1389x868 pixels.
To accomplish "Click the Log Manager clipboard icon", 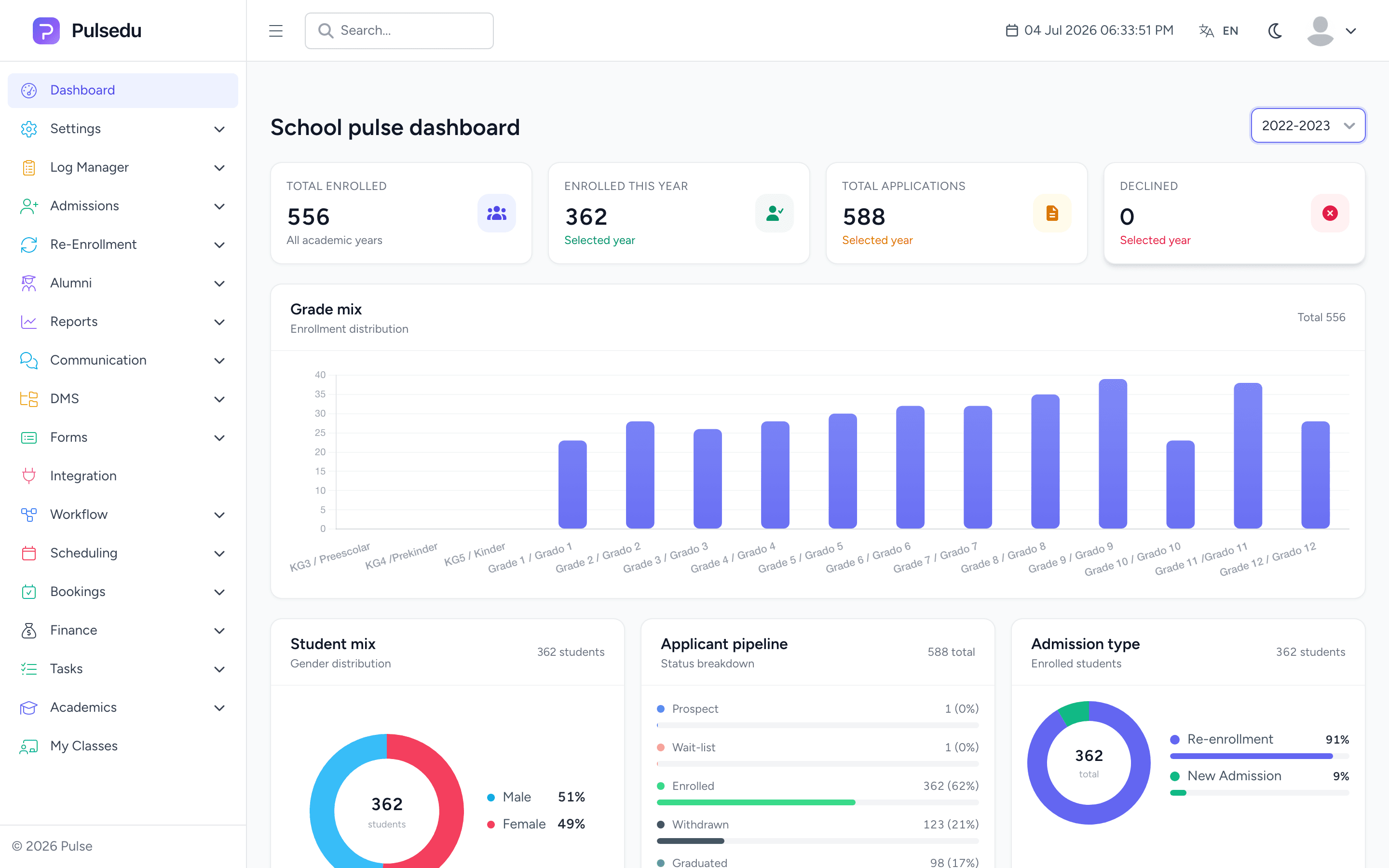I will (x=29, y=168).
